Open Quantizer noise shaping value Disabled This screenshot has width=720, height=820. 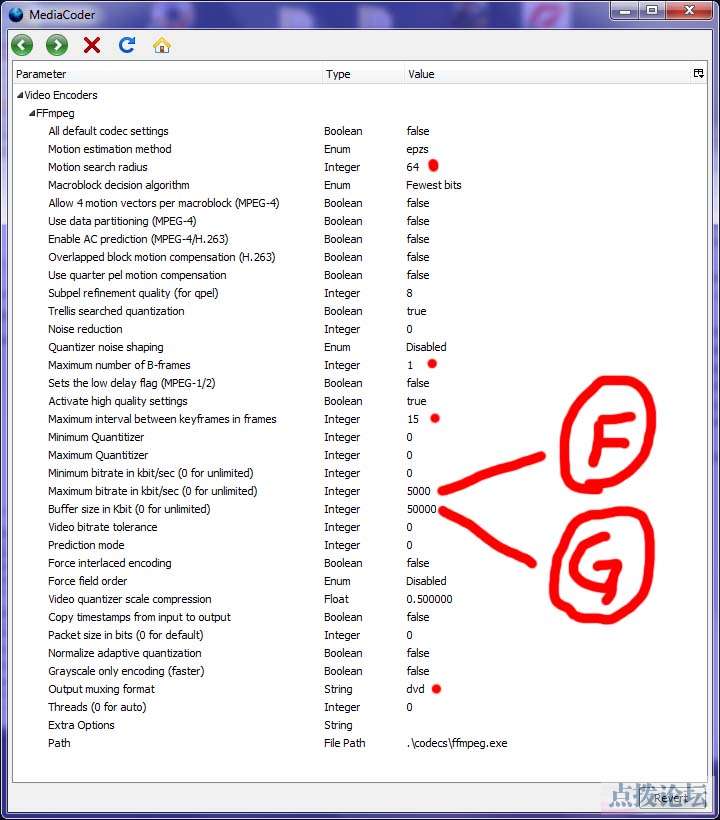(426, 347)
